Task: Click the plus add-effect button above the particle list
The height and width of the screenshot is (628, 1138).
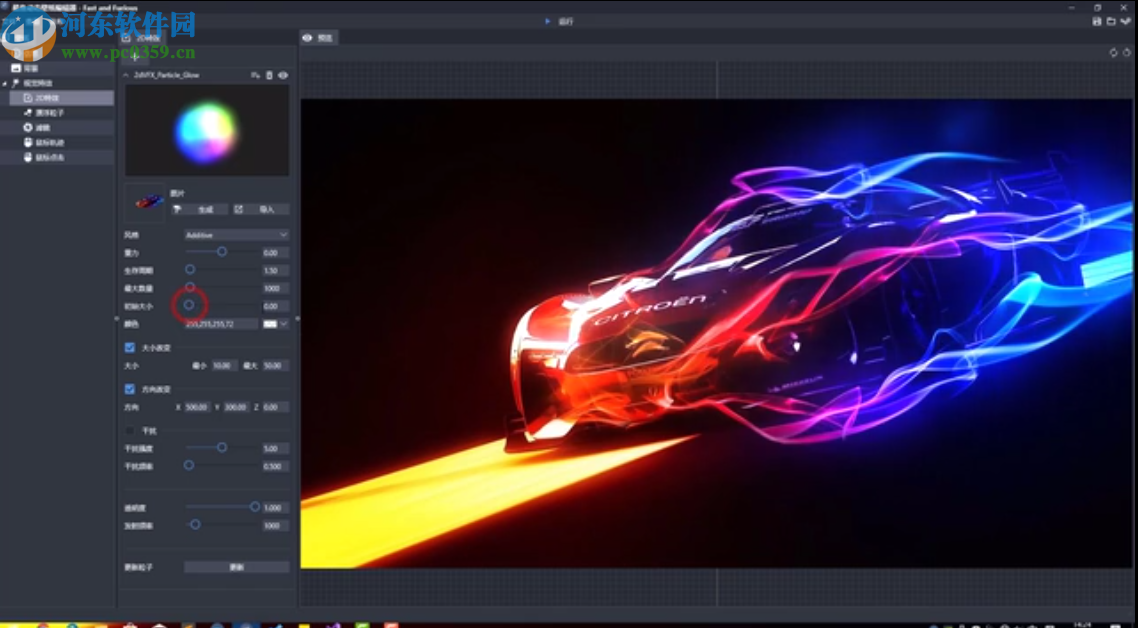Action: [135, 56]
